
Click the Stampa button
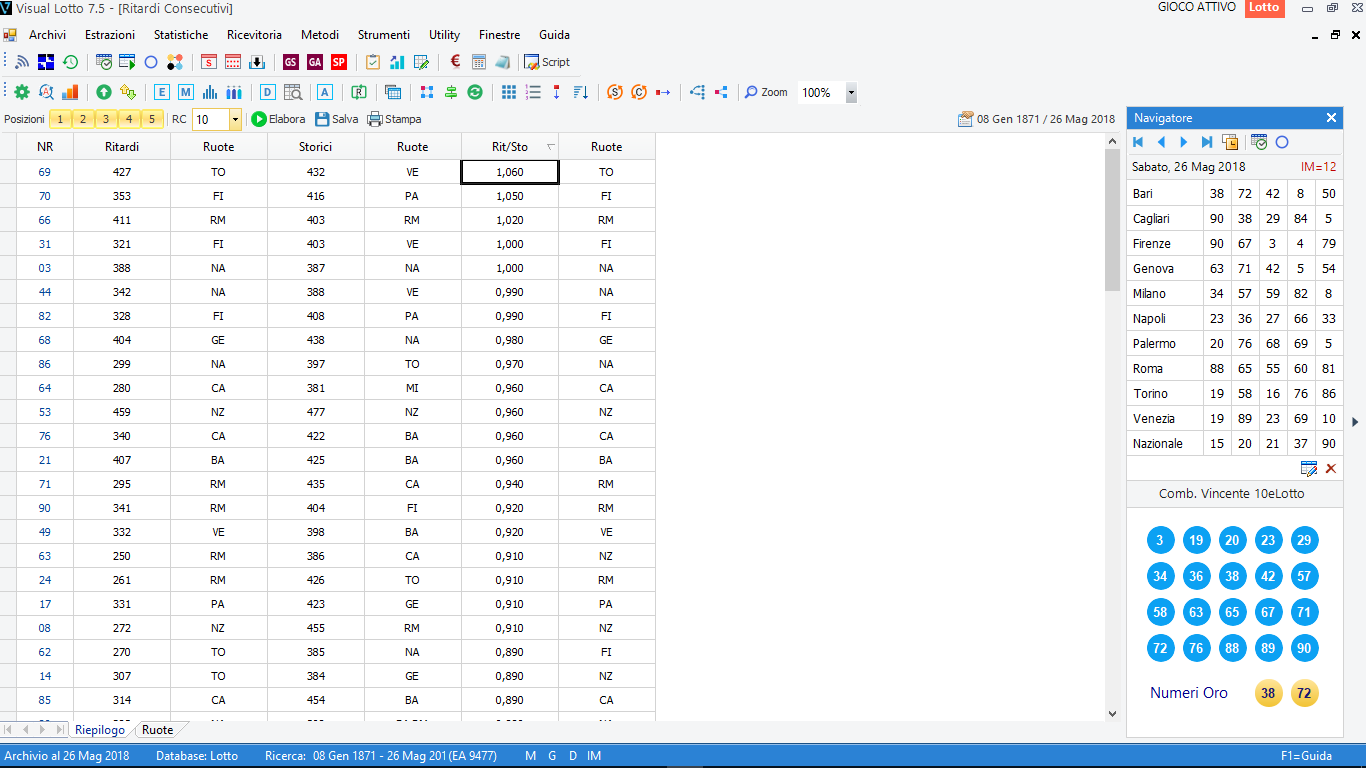[x=394, y=119]
